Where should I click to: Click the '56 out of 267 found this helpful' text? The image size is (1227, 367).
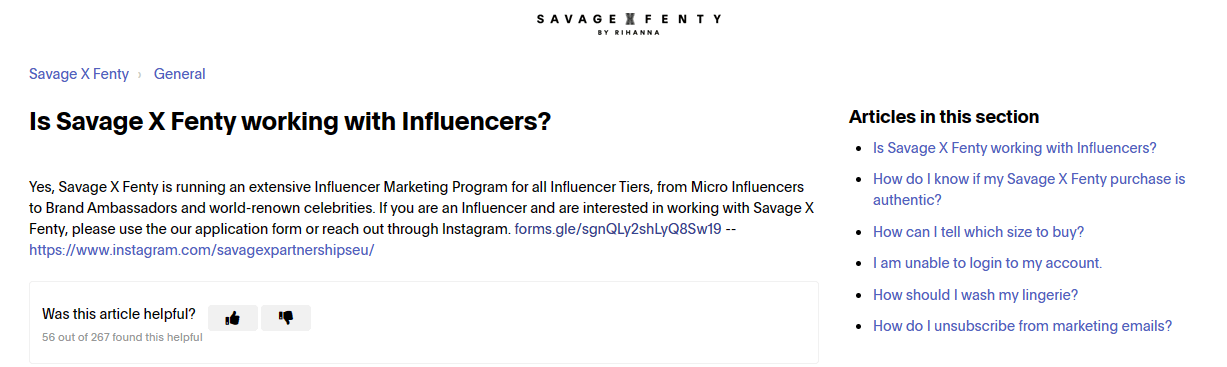click(122, 338)
